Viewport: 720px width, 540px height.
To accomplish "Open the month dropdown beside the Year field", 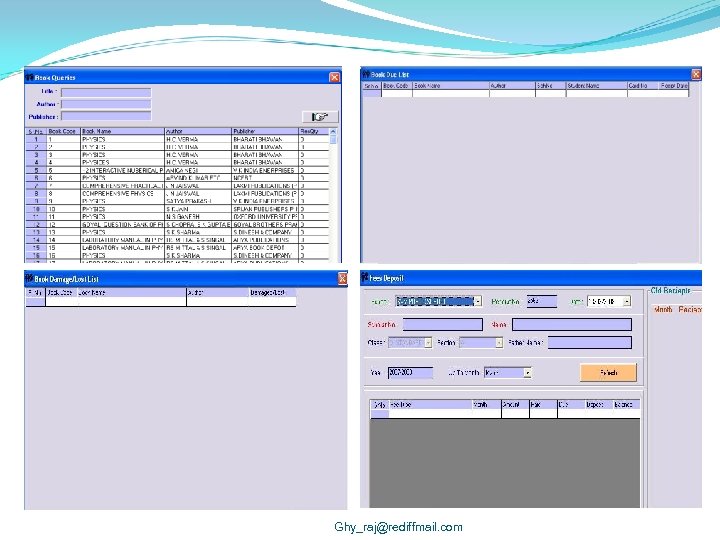I will [x=528, y=373].
